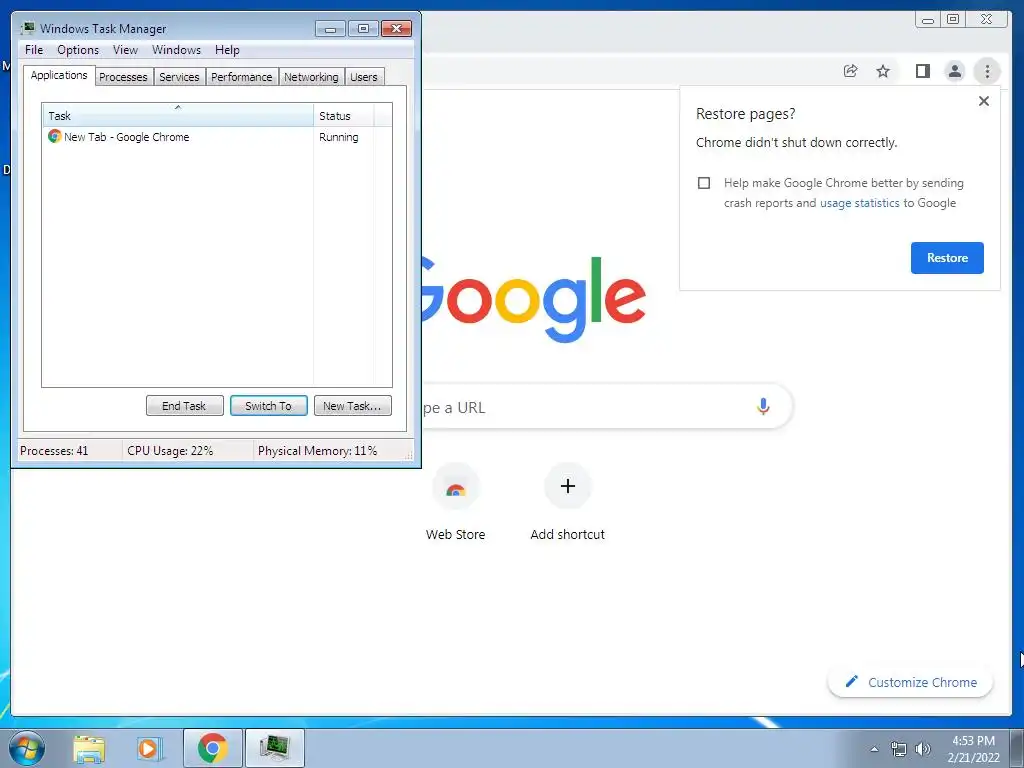Click the network tray icon
The image size is (1024, 768).
(899, 749)
